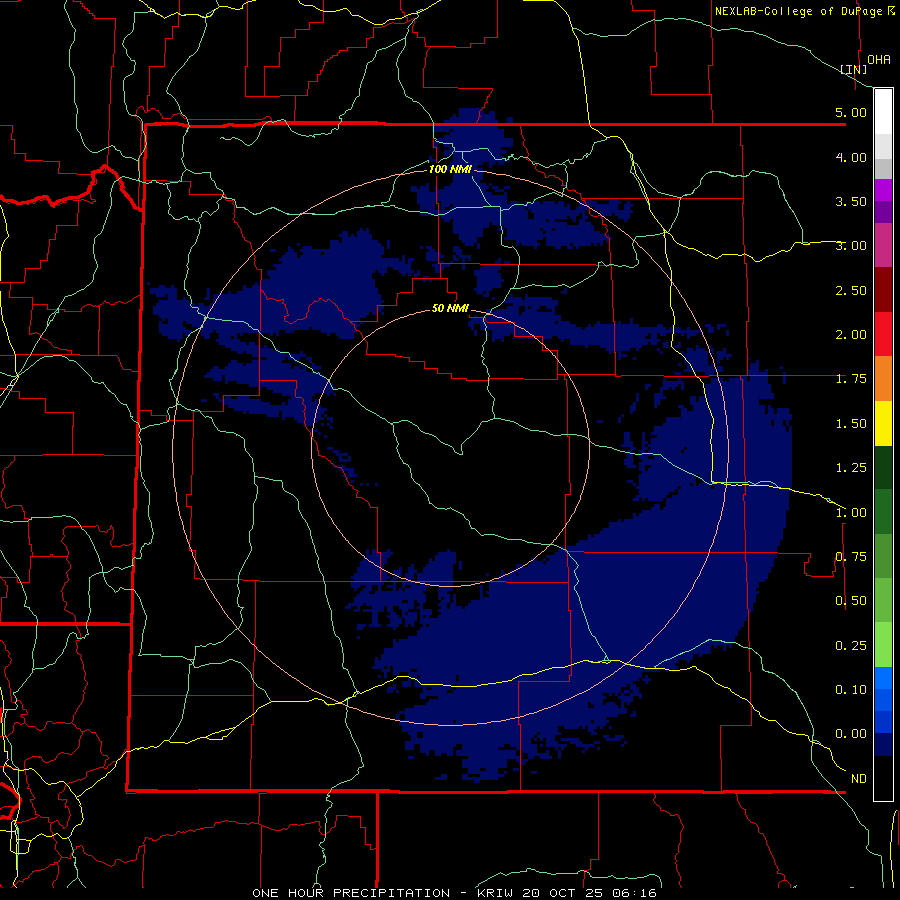Select the navy blue swatch beside 0.00

883,744
